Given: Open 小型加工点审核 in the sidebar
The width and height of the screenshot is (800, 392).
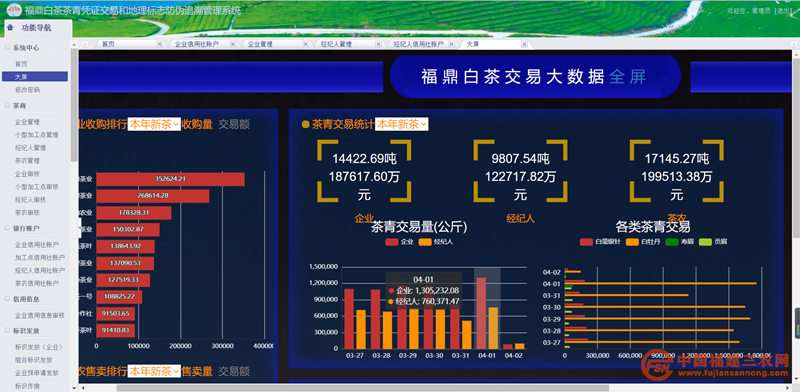Looking at the screenshot, I should pos(37,186).
